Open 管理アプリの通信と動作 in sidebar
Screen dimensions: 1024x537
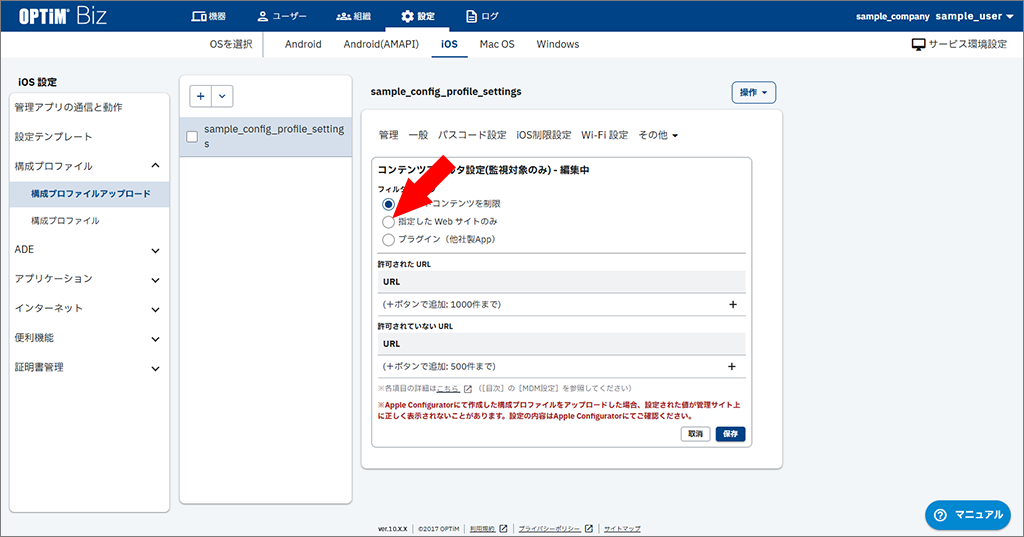[x=89, y=107]
